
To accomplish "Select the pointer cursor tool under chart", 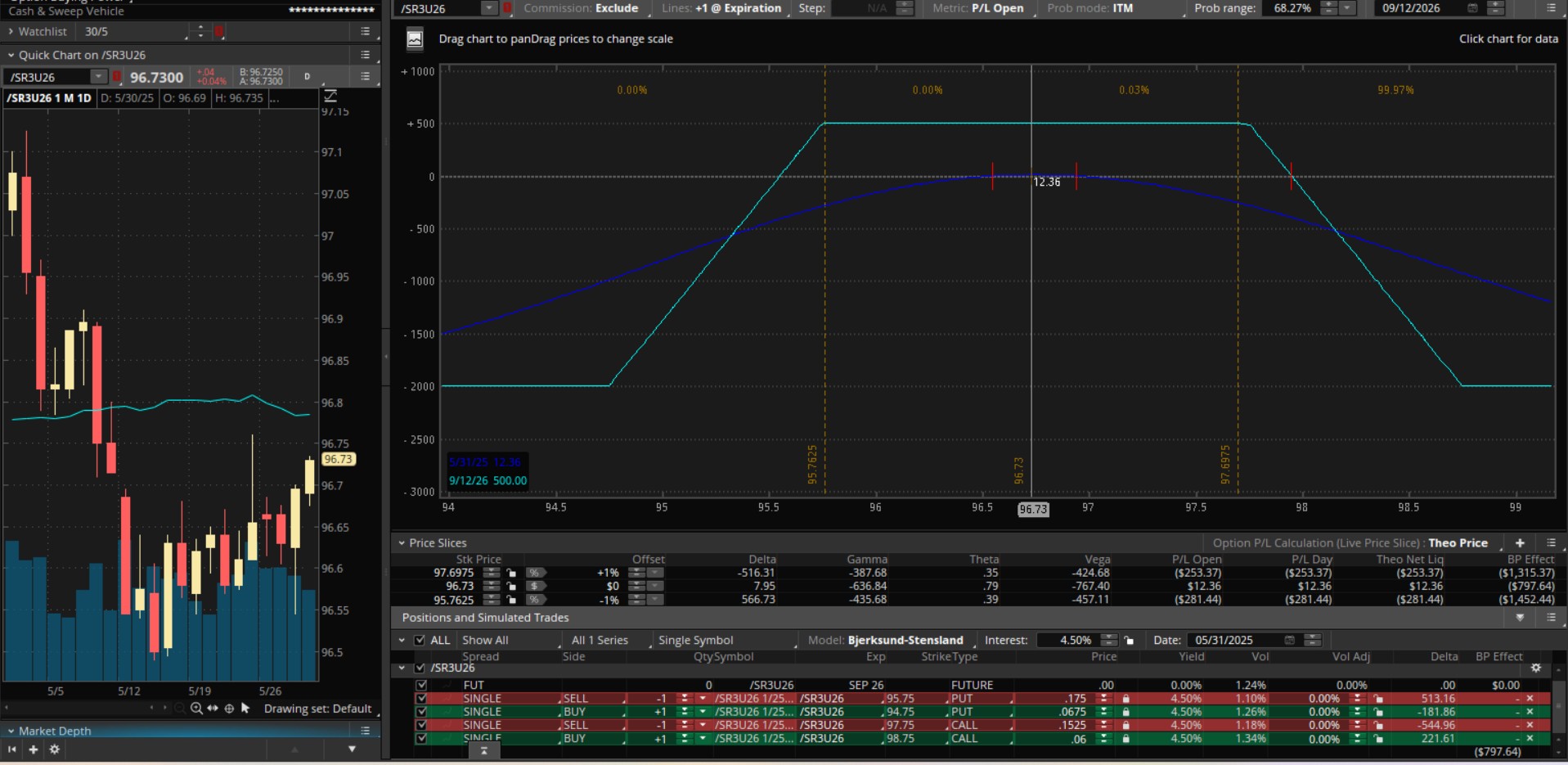I will pyautogui.click(x=245, y=709).
